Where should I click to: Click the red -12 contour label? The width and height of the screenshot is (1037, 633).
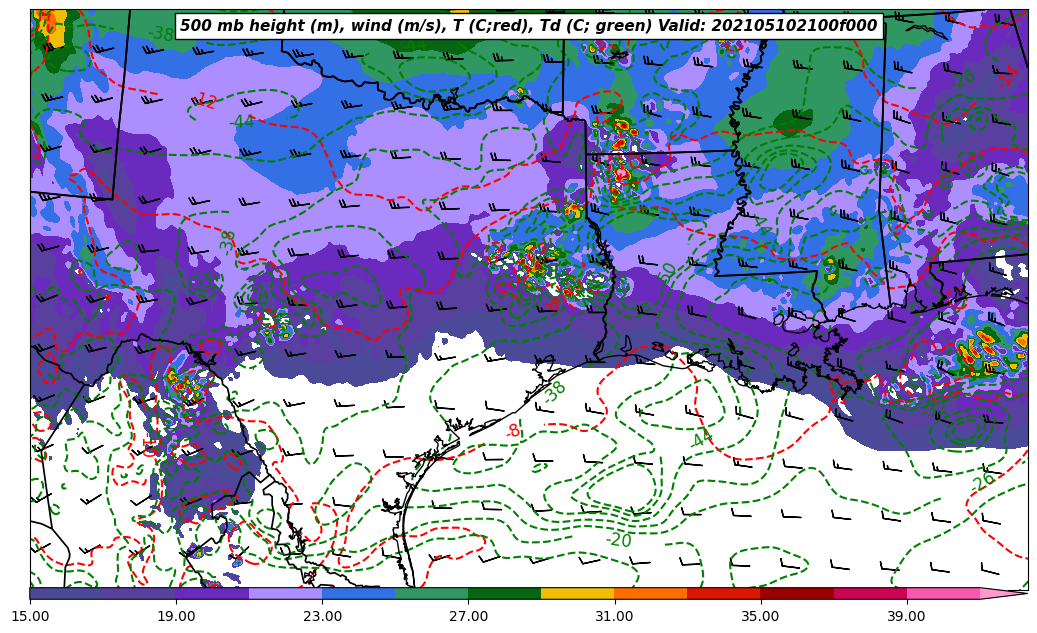[x=205, y=100]
